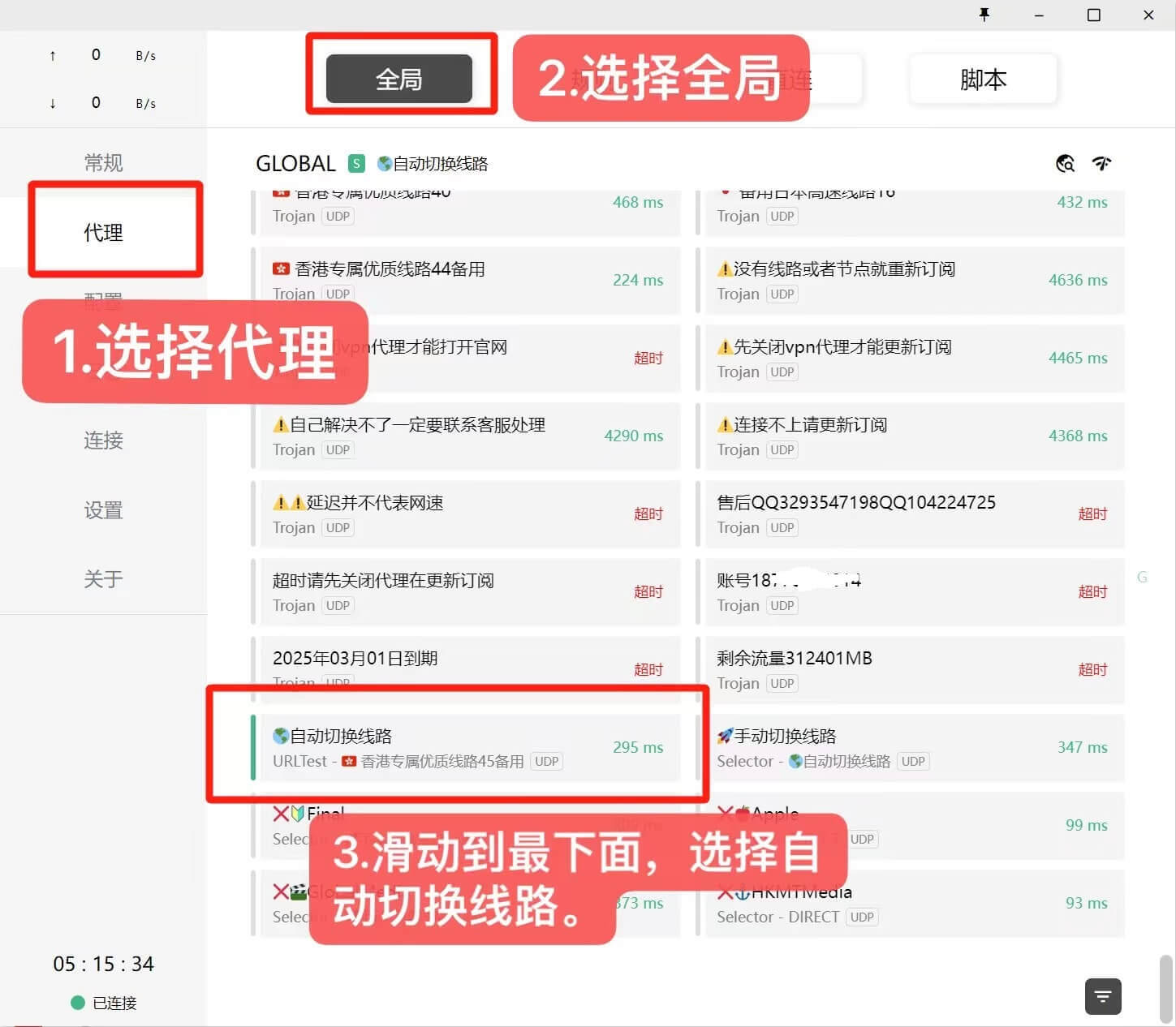Select the 自动切换线路 URLTest proxy card
The width and height of the screenshot is (1176, 1027).
pyautogui.click(x=467, y=747)
